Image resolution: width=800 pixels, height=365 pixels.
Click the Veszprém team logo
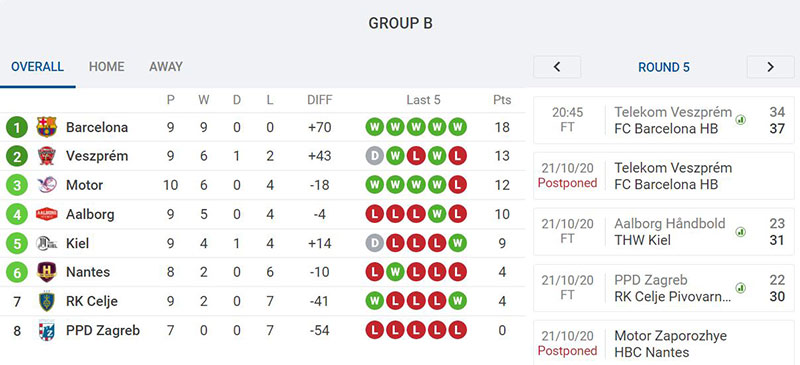(x=46, y=156)
